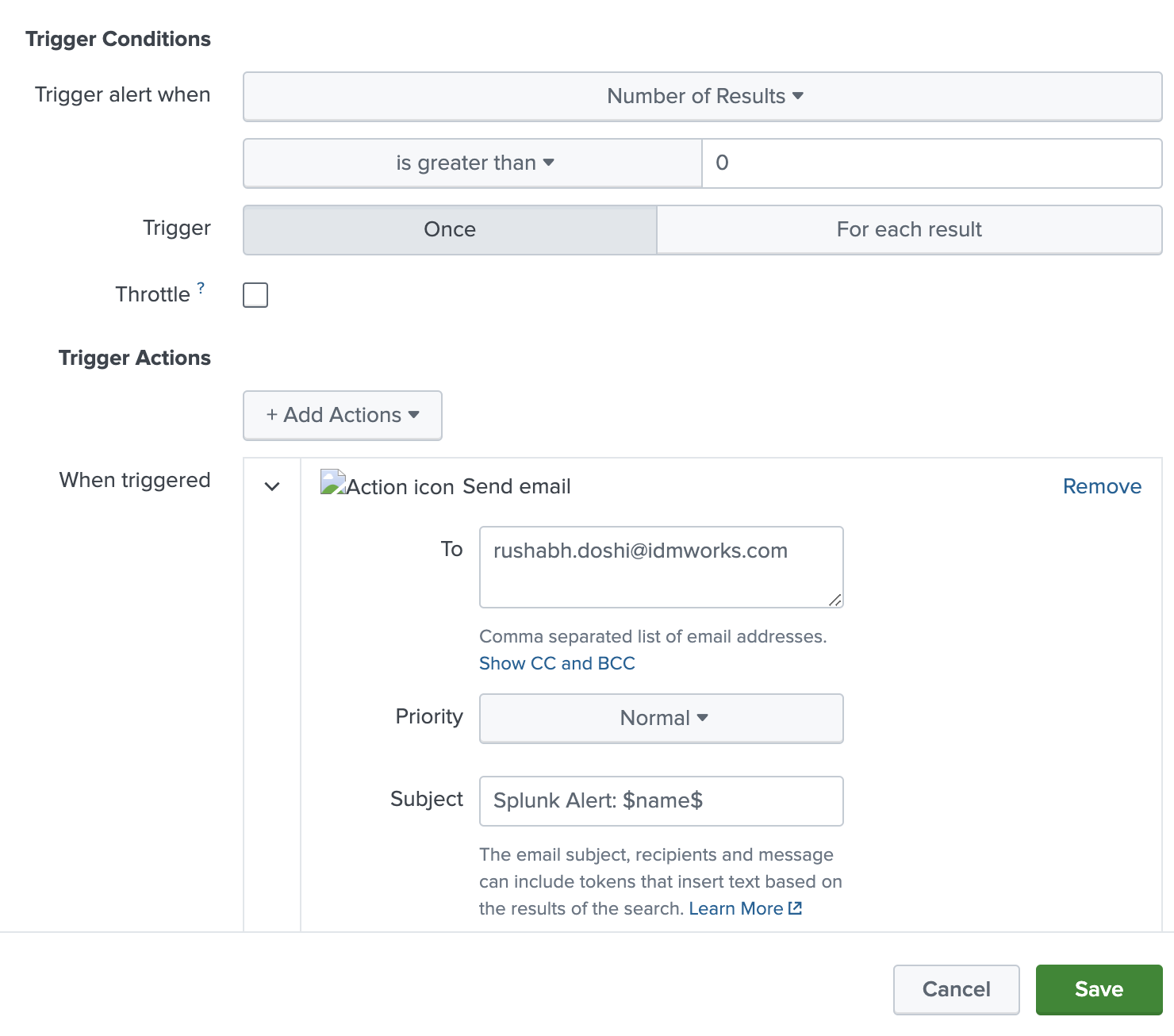Click the Send email action title
This screenshot has height=1036, width=1174.
[x=516, y=486]
